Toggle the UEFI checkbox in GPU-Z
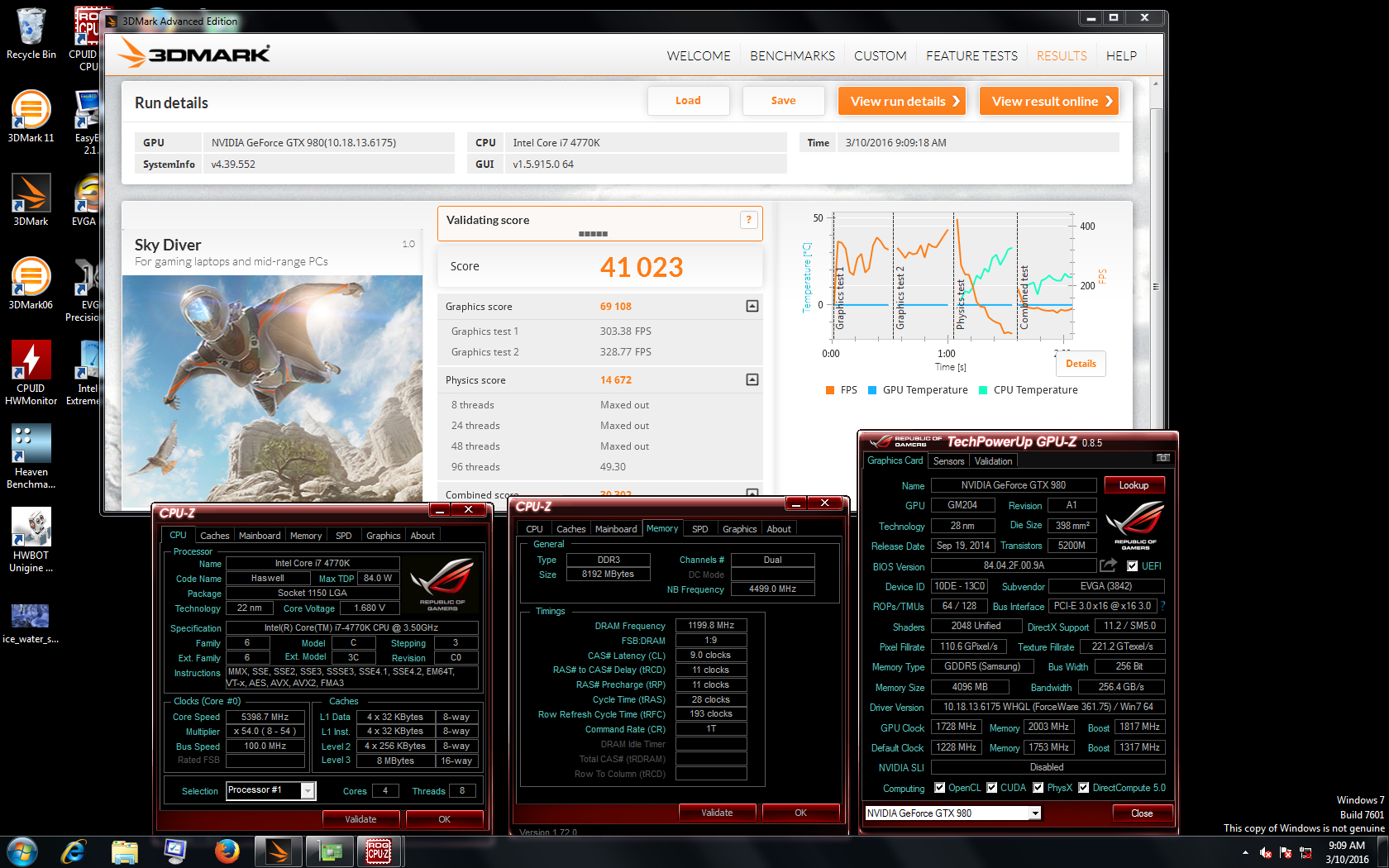 point(1133,566)
